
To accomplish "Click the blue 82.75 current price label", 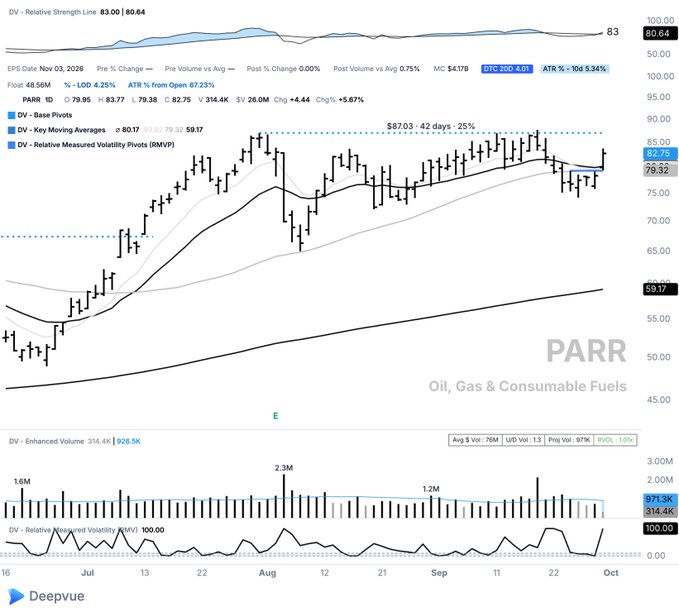I will click(660, 153).
